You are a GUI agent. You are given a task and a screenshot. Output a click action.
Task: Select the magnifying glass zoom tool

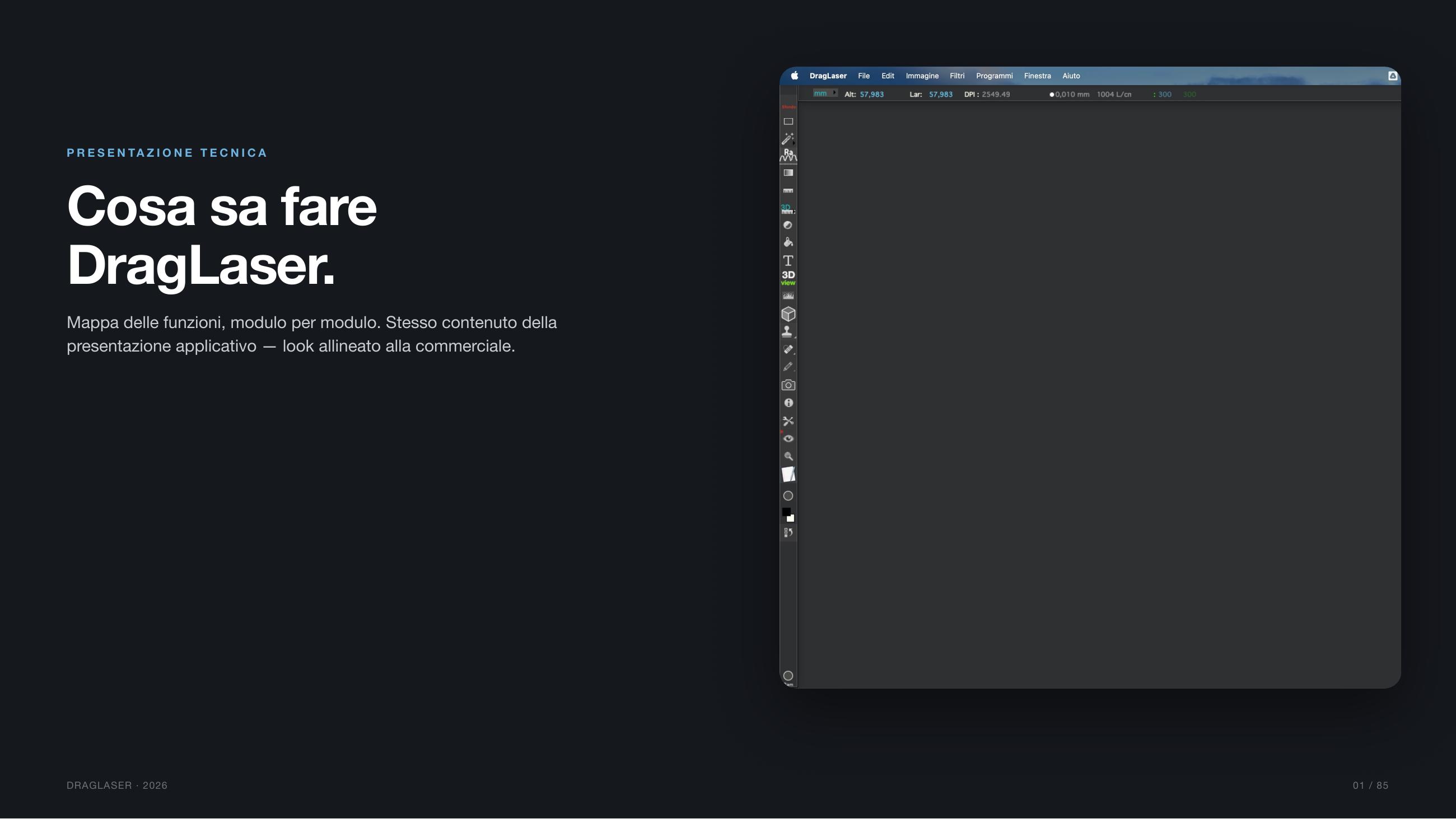tap(788, 456)
